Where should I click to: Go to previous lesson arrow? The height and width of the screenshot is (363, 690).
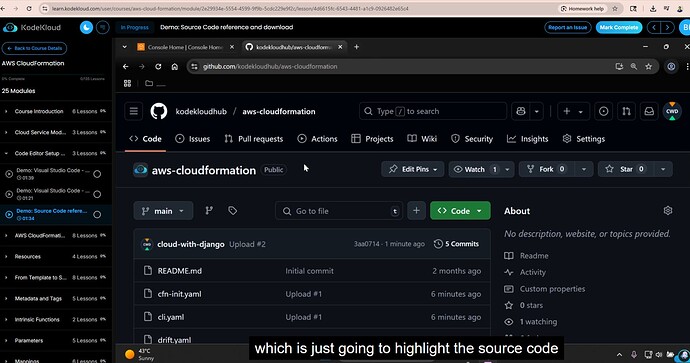pyautogui.click(x=654, y=27)
